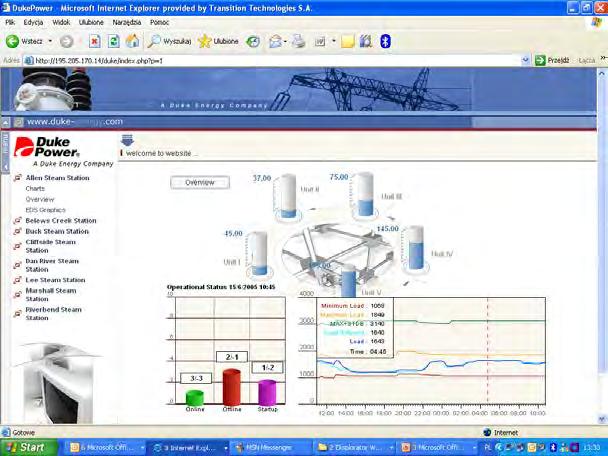Click the address bar URL field

click(271, 60)
